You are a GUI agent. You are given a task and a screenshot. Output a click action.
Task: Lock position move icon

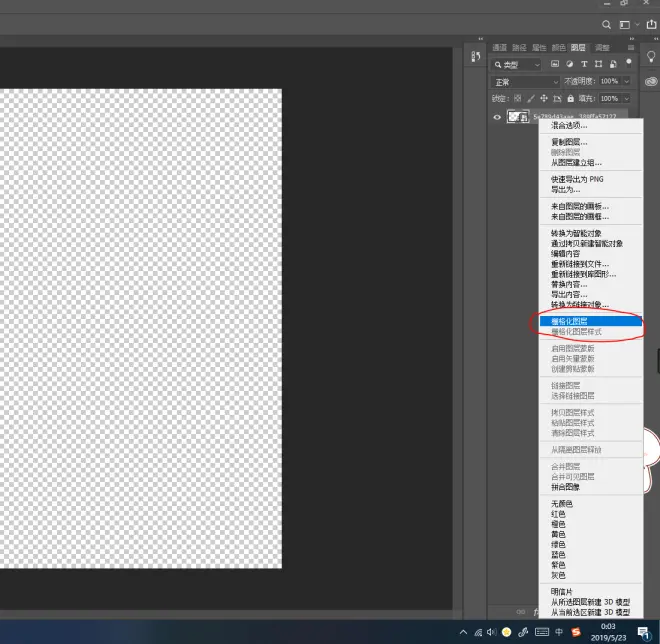pos(544,98)
